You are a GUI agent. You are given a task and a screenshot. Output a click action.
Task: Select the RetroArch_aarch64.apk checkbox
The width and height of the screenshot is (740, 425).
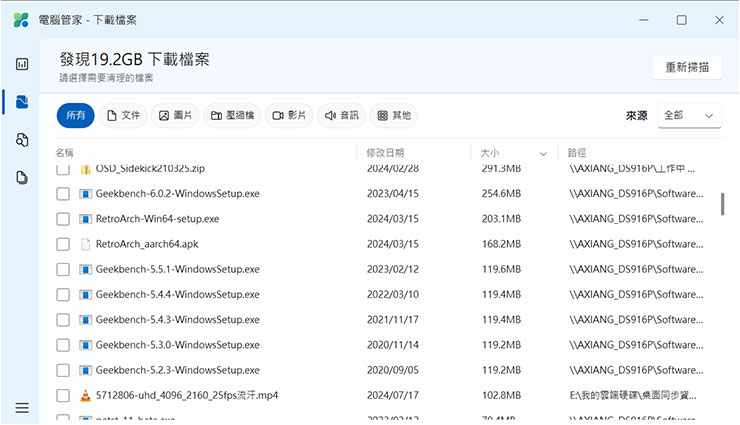click(x=63, y=244)
